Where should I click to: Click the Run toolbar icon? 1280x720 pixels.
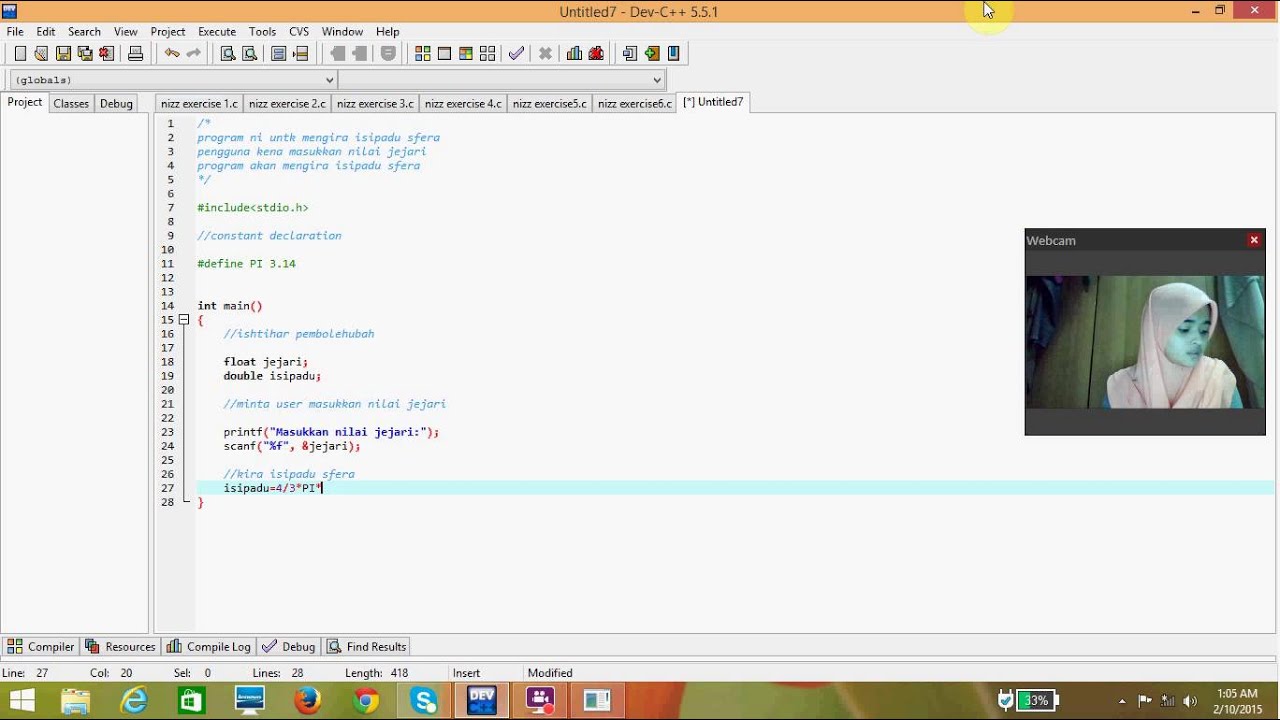[x=444, y=54]
